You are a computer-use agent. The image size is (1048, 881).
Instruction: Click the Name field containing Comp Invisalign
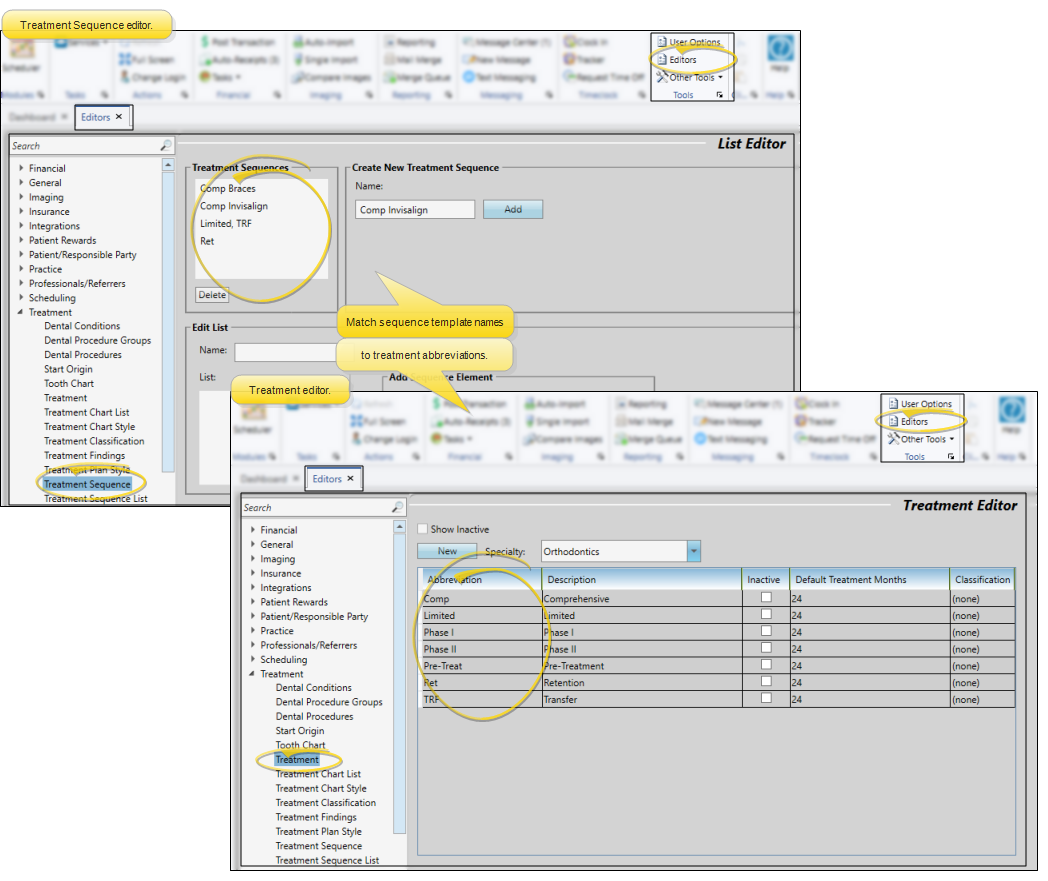click(415, 210)
